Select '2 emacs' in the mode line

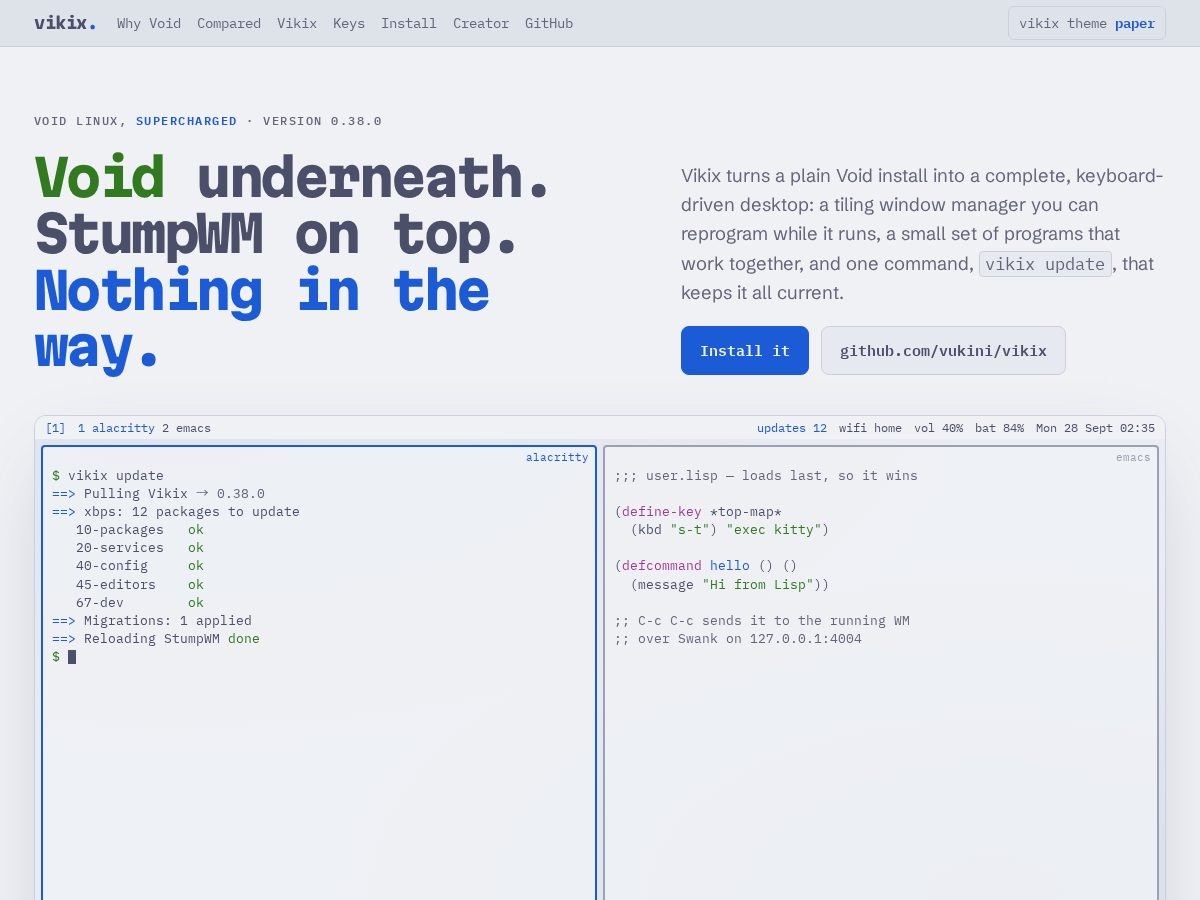186,428
